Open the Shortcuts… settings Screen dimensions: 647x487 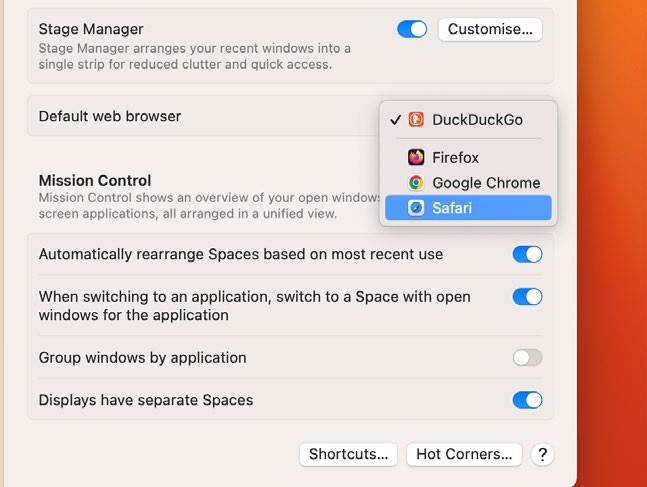pos(348,454)
